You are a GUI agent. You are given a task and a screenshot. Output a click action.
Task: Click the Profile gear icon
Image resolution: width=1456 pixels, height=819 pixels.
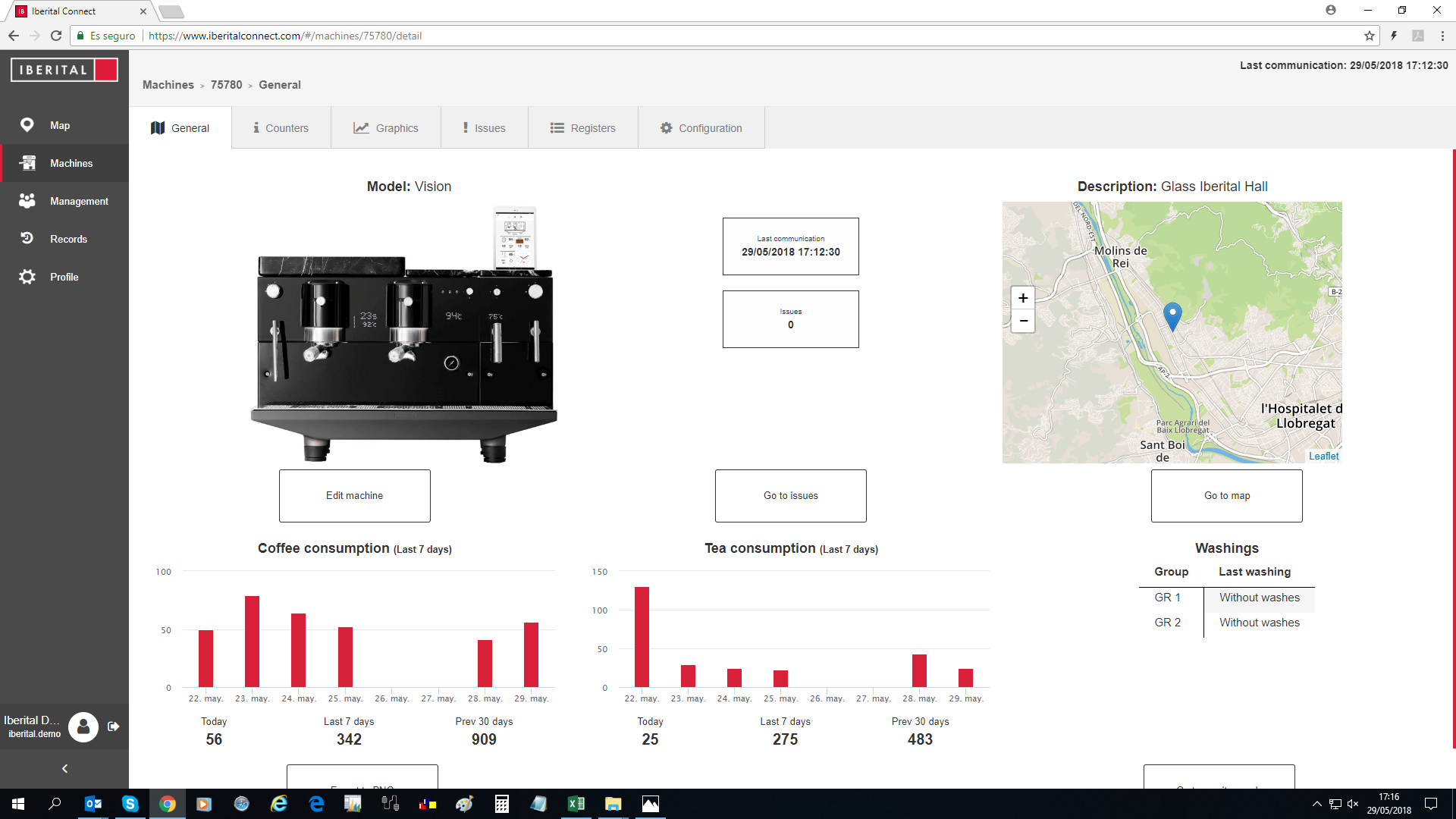[27, 277]
